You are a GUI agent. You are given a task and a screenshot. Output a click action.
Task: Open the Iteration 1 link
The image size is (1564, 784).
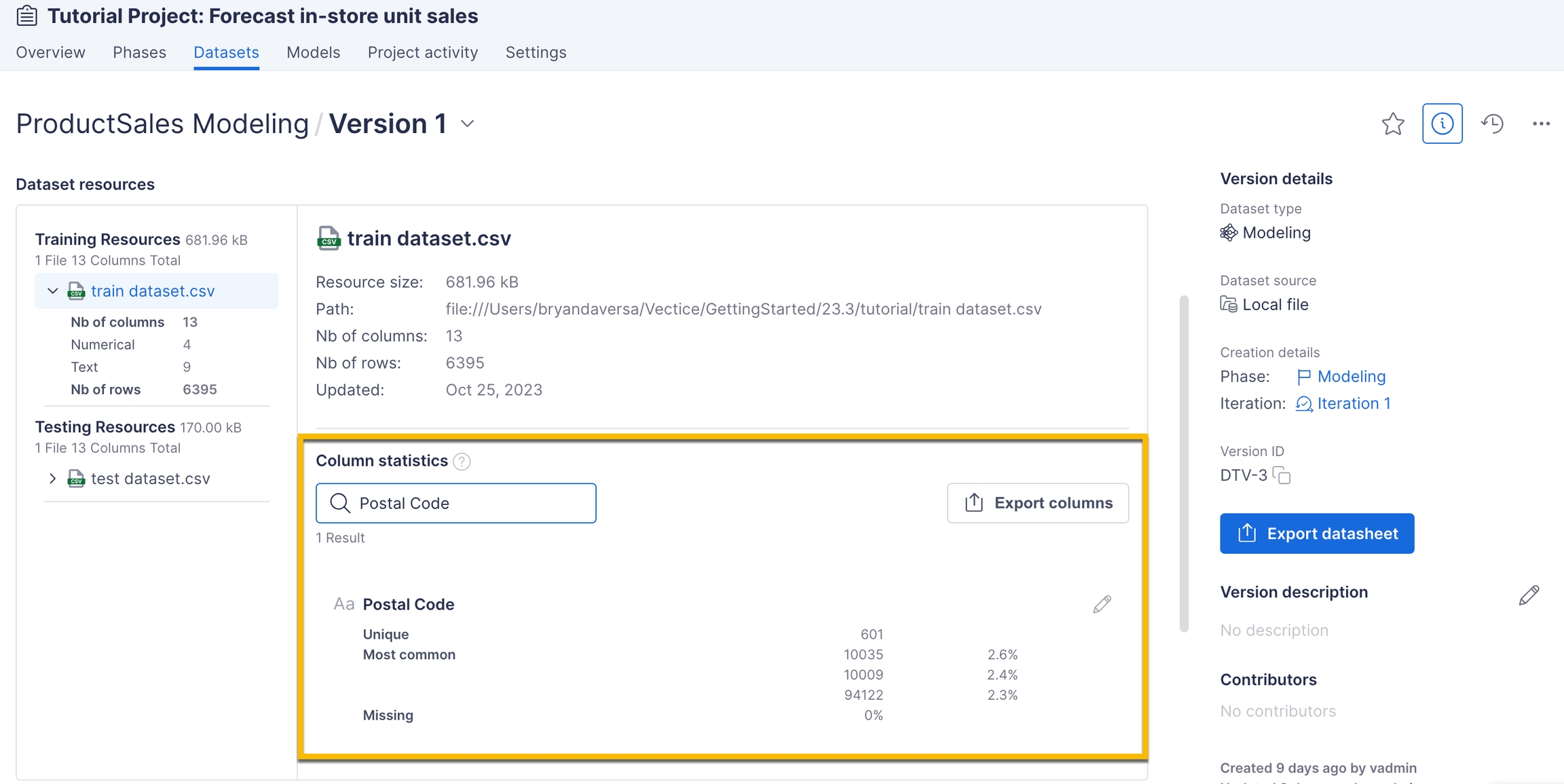coord(1353,404)
